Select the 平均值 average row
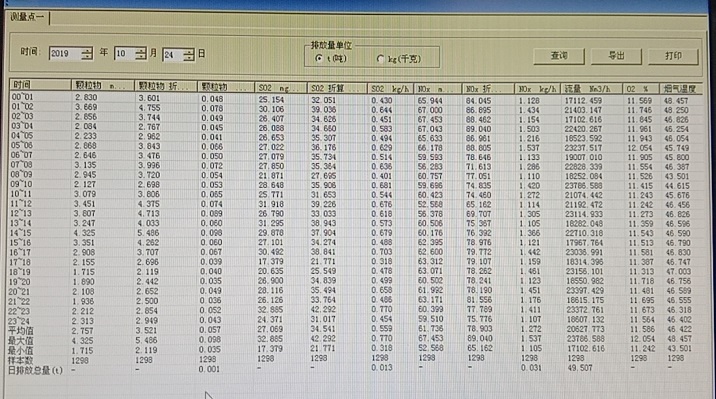 356,330
